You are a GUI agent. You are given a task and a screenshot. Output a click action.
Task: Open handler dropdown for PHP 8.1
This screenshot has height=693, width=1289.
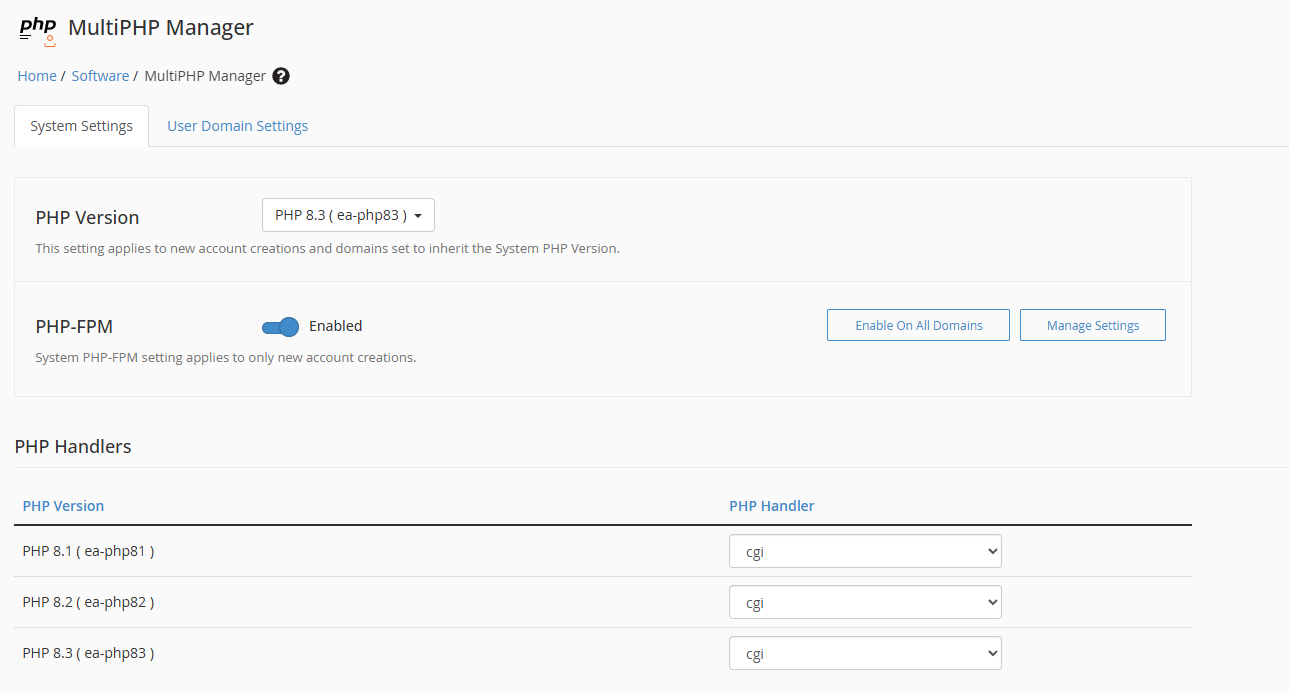pos(865,551)
